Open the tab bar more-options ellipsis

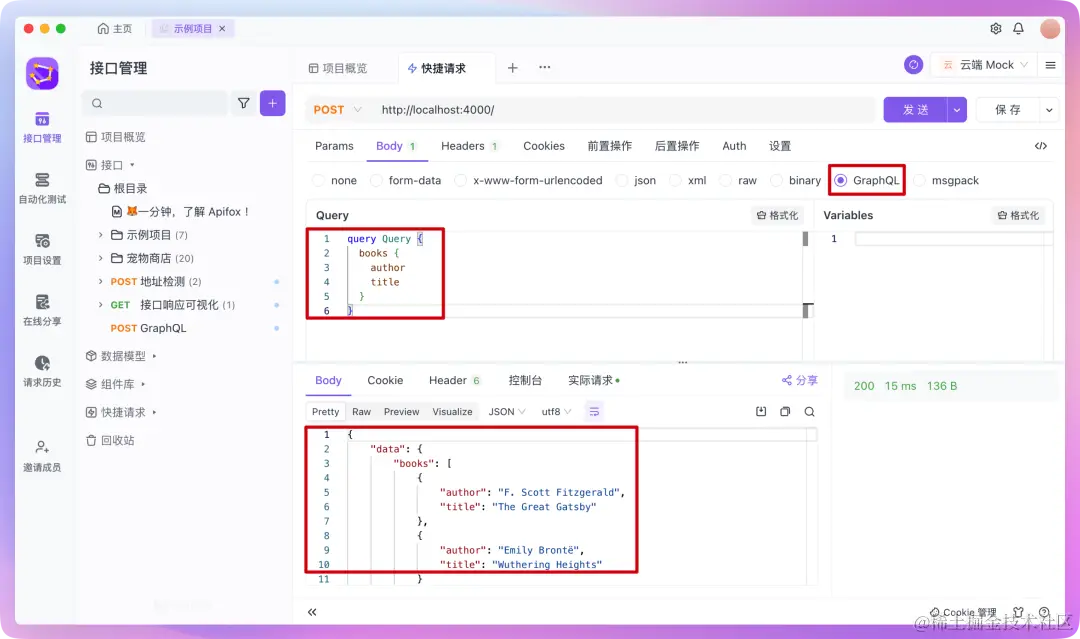pyautogui.click(x=545, y=67)
